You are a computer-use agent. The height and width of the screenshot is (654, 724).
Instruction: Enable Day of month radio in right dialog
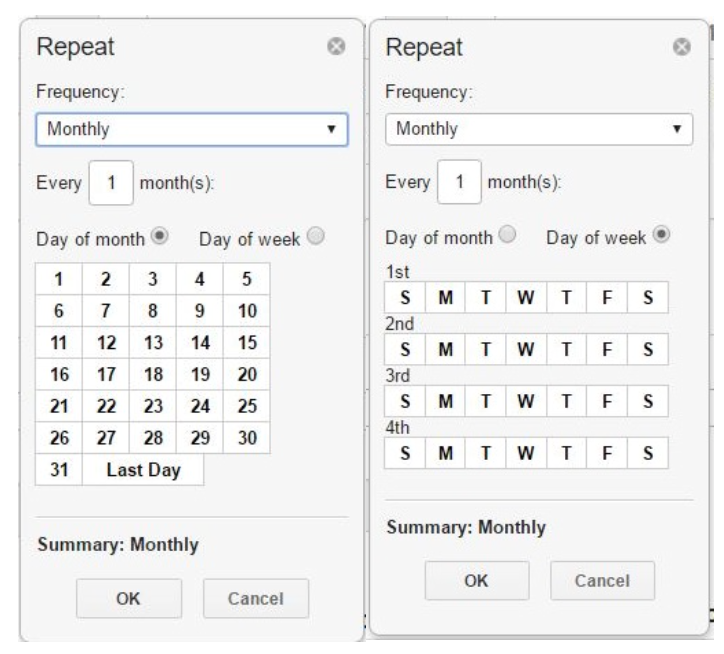[508, 237]
